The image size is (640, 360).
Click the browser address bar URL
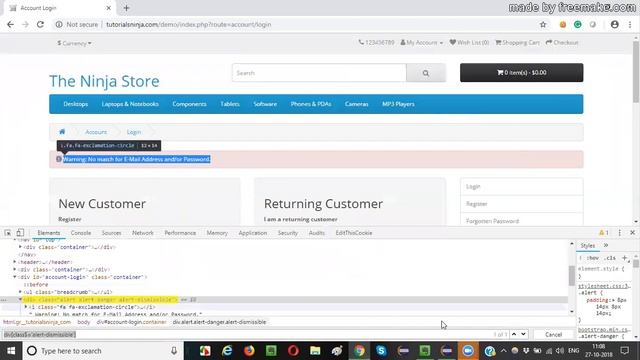pyautogui.click(x=189, y=24)
